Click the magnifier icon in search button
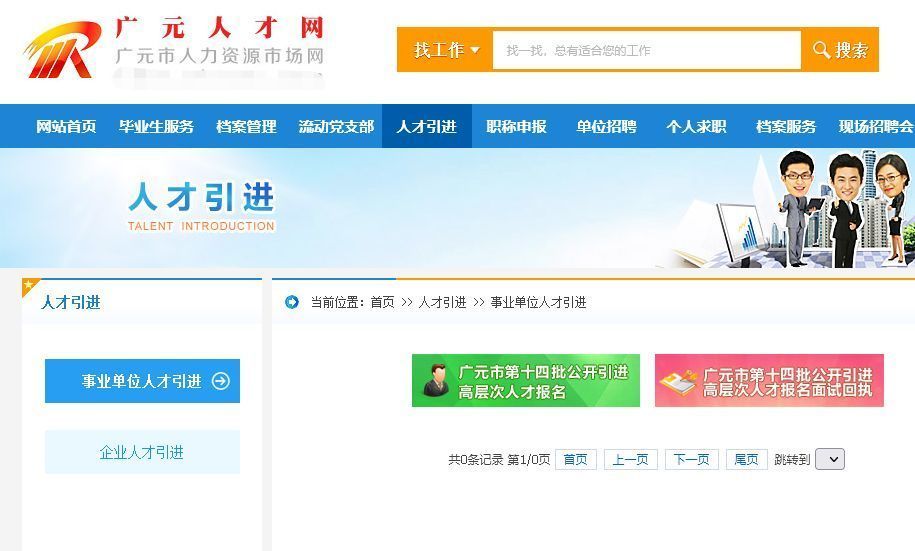This screenshot has width=915, height=551. pos(821,50)
